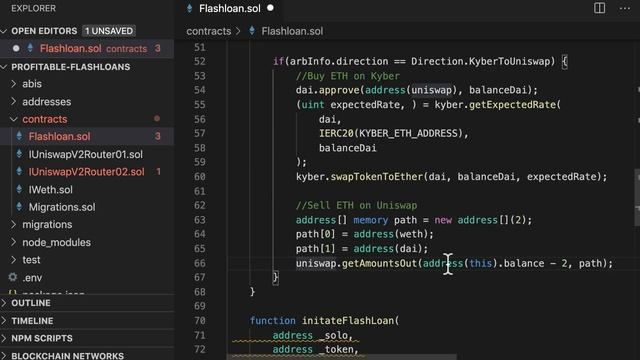Screen dimensions: 640x360
Task: Expand the node_modules folder
Action: 56,242
